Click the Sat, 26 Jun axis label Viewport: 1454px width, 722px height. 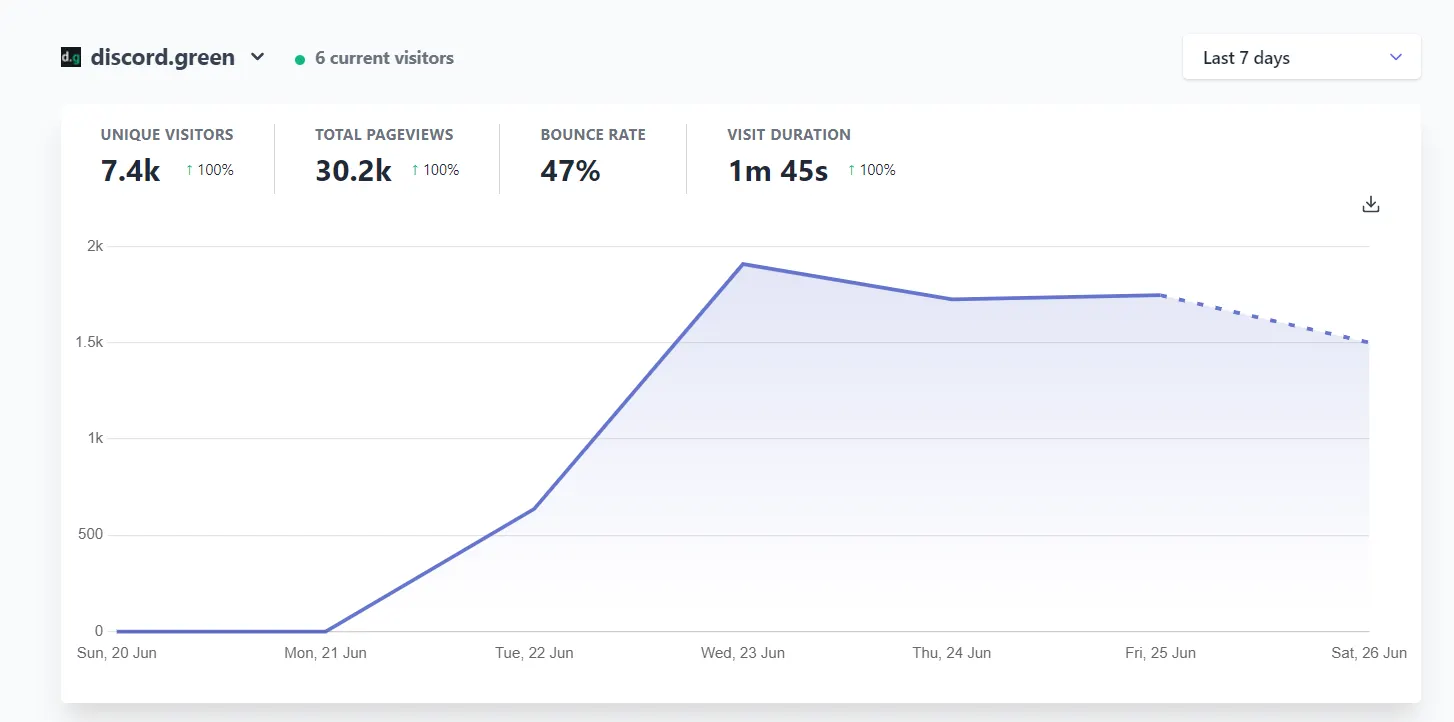tap(1367, 653)
